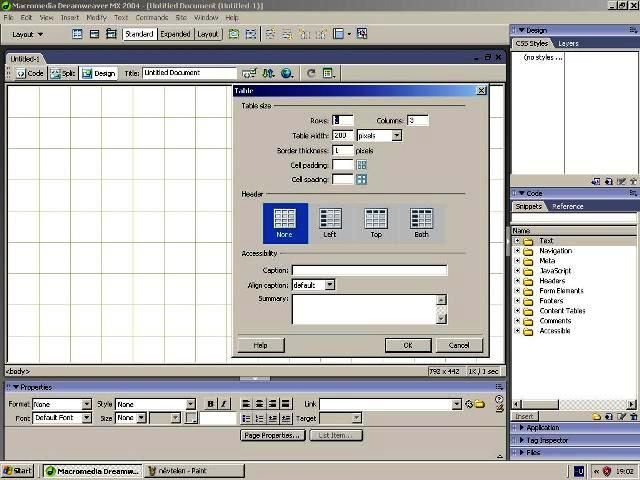This screenshot has height=480, width=640.
Task: Select the Left header table option
Action: pos(330,222)
